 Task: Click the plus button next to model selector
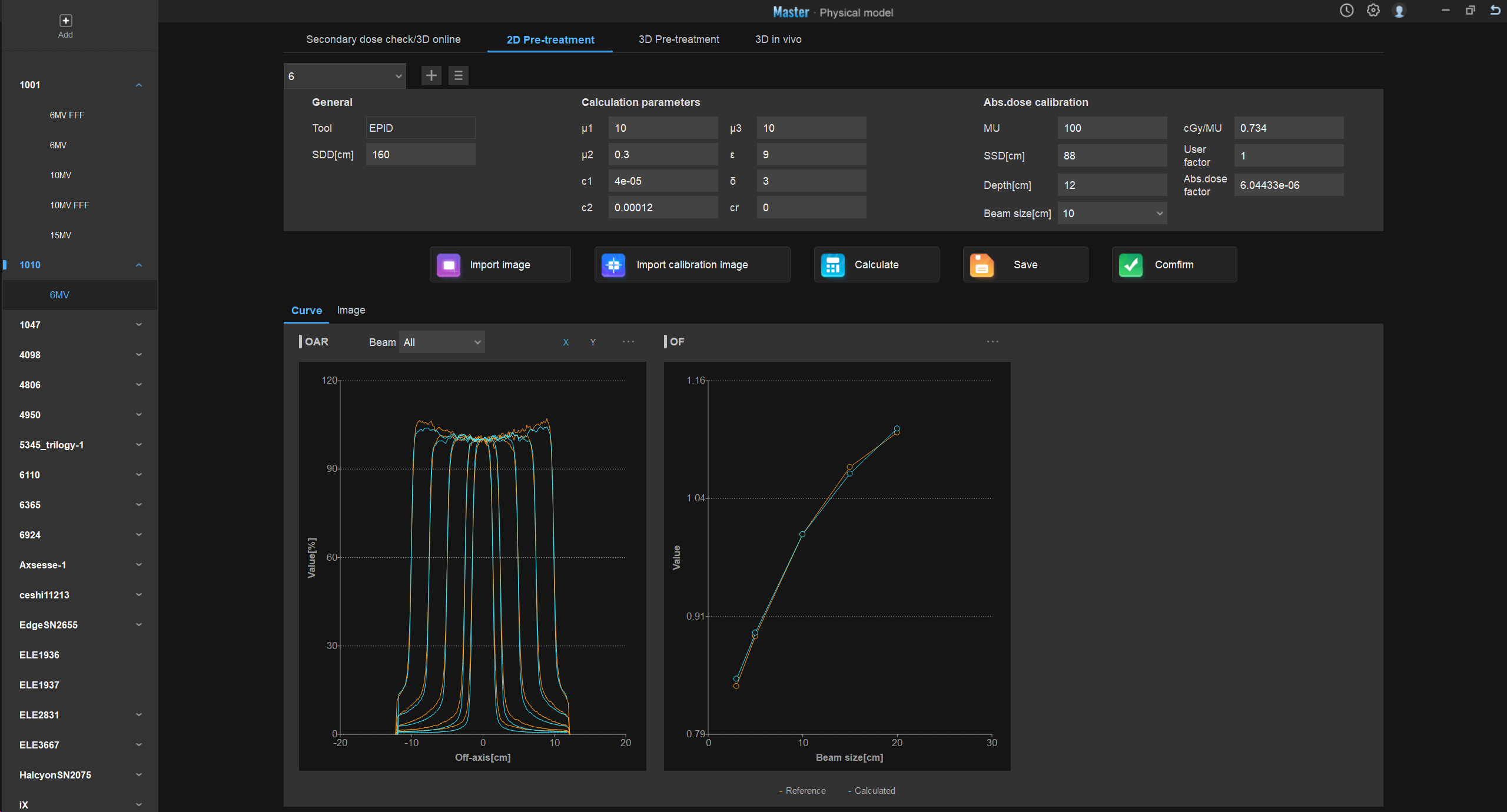tap(431, 75)
